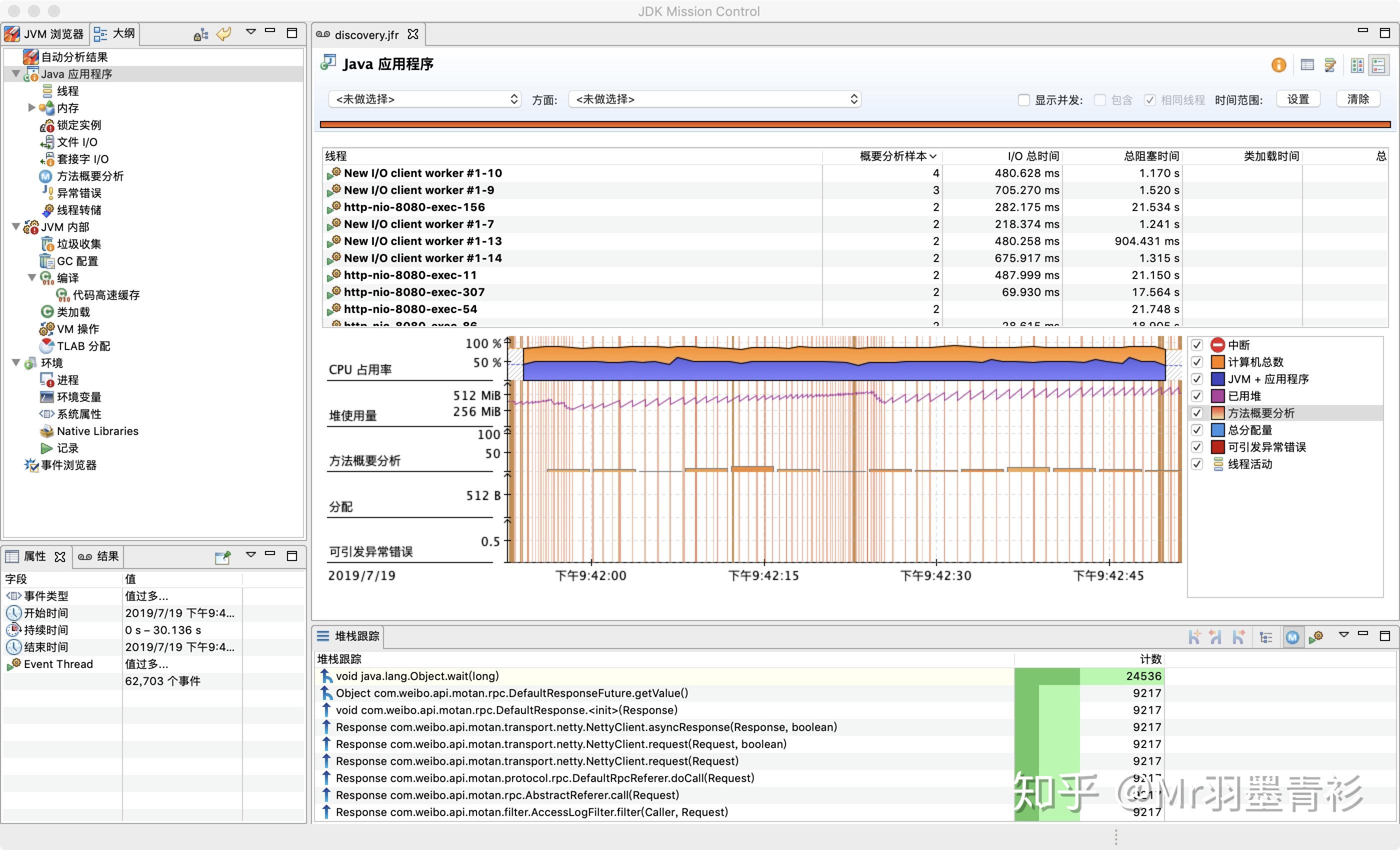Expand the 内存 tree node
This screenshot has height=850, width=1400.
click(x=32, y=108)
